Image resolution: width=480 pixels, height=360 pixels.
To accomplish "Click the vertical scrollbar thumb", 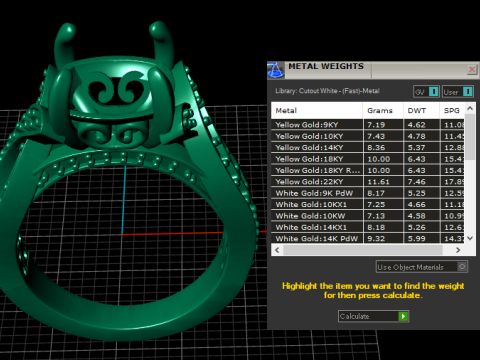I will click(470, 137).
